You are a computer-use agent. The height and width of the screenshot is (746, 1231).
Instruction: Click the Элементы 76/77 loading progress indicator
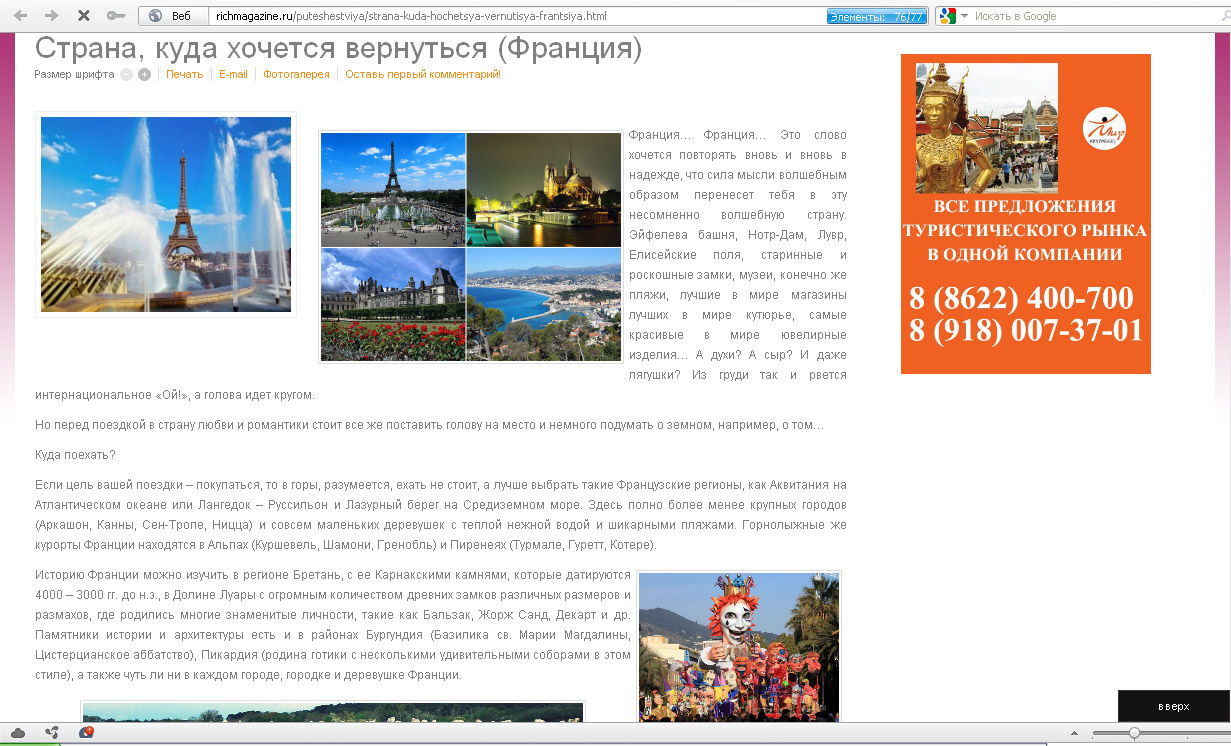click(x=876, y=17)
